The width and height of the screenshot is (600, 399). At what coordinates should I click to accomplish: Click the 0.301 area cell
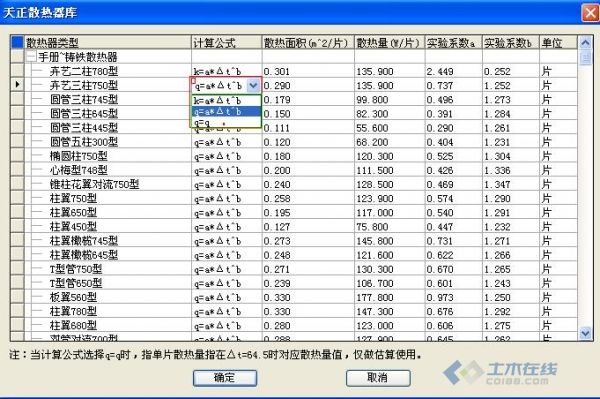[x=308, y=71]
